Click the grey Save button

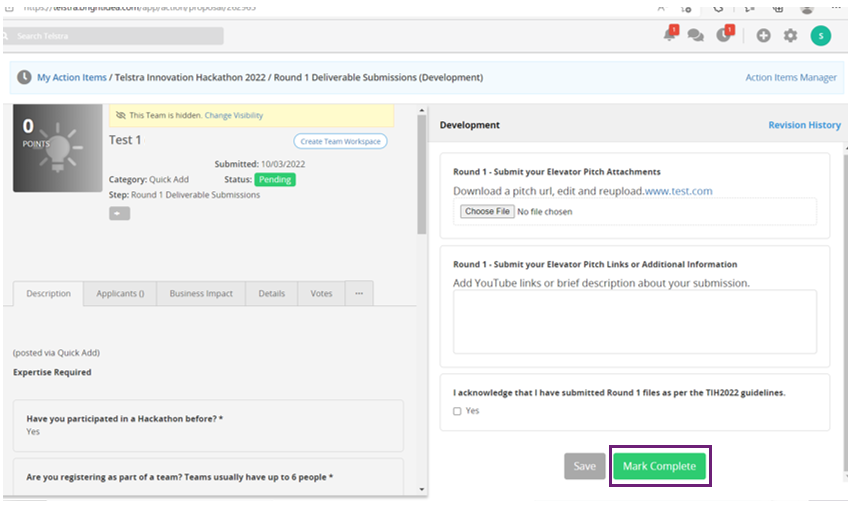pos(584,466)
